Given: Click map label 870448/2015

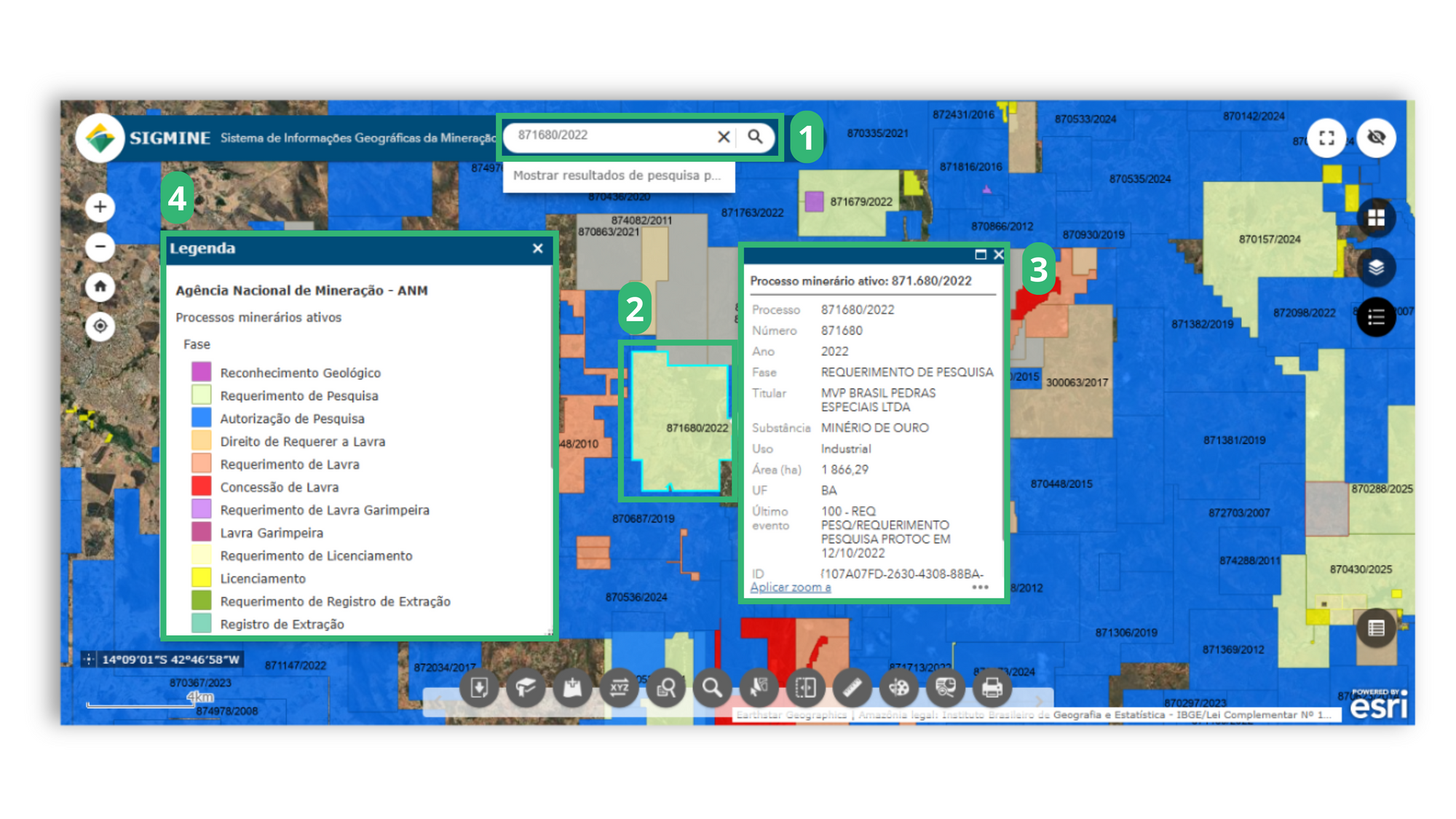Looking at the screenshot, I should click(x=1061, y=483).
